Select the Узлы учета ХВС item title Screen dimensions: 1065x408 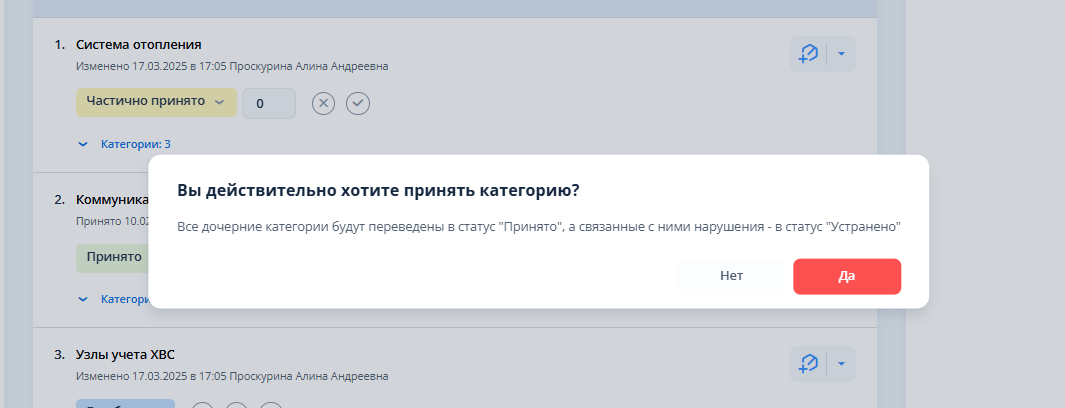click(x=125, y=355)
